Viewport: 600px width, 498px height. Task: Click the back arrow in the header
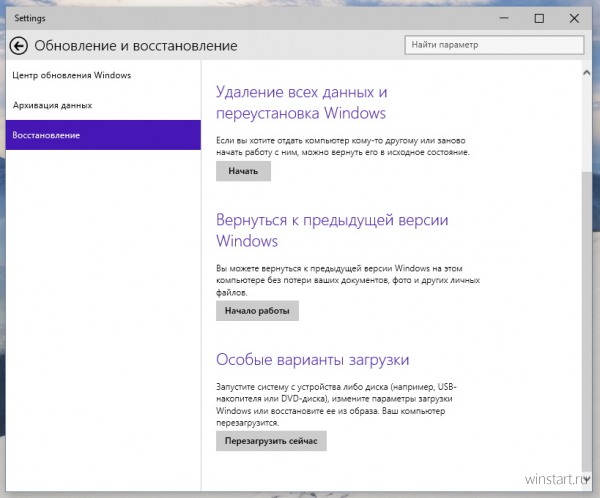click(x=18, y=45)
